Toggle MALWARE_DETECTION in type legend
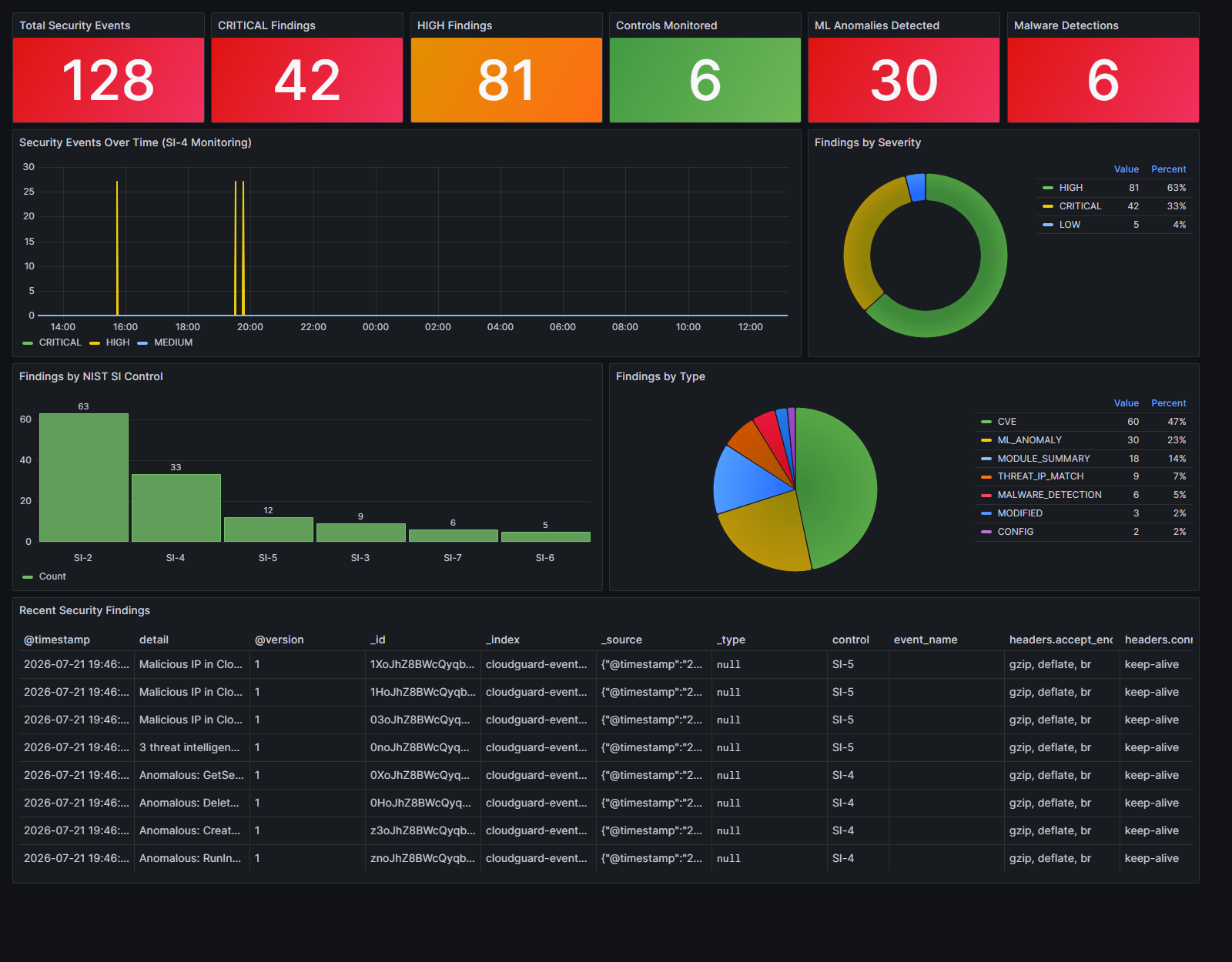1232x962 pixels. pos(1050,495)
